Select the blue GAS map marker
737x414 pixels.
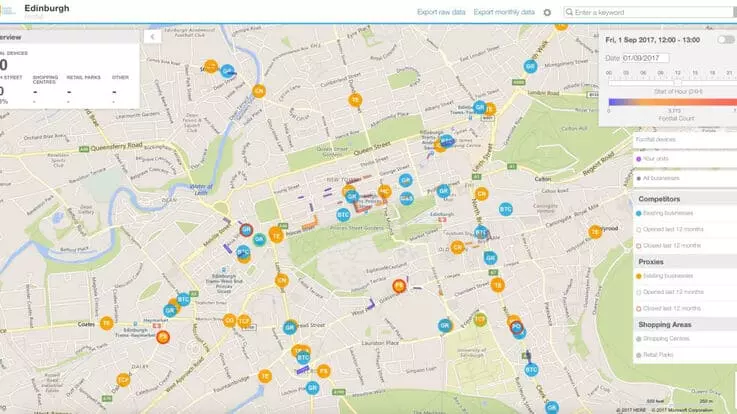pos(407,198)
